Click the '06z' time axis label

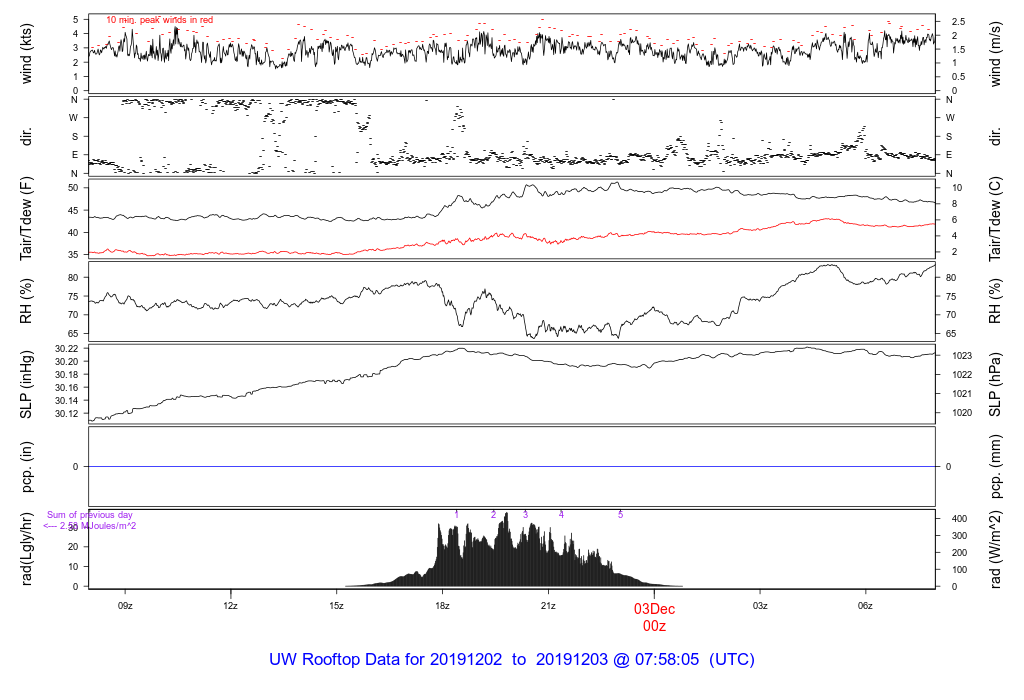coord(865,606)
